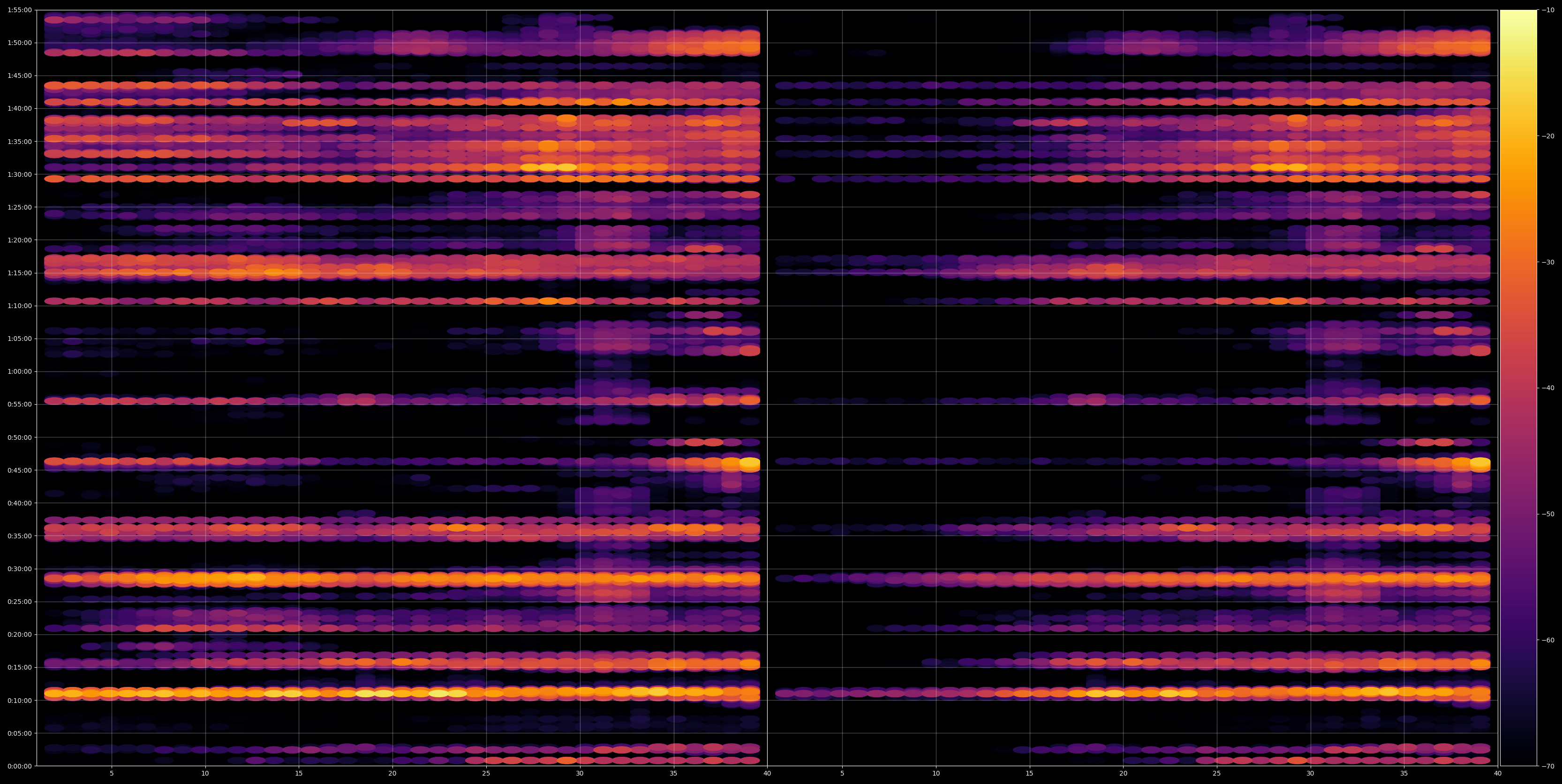Pick the "−40" colorbar scale label
The image size is (1562, 784).
1547,388
